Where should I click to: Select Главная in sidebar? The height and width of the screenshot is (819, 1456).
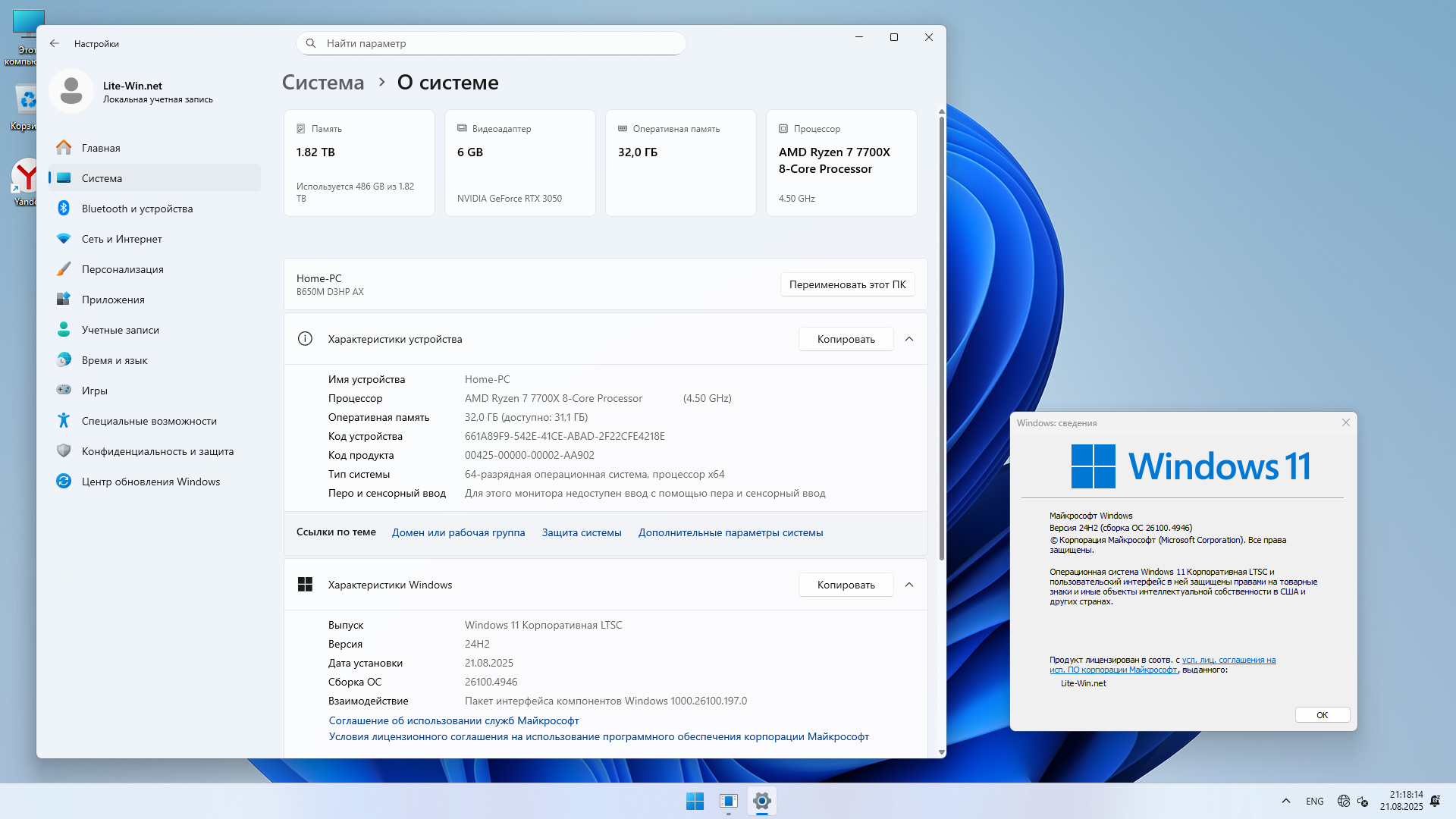pos(101,148)
